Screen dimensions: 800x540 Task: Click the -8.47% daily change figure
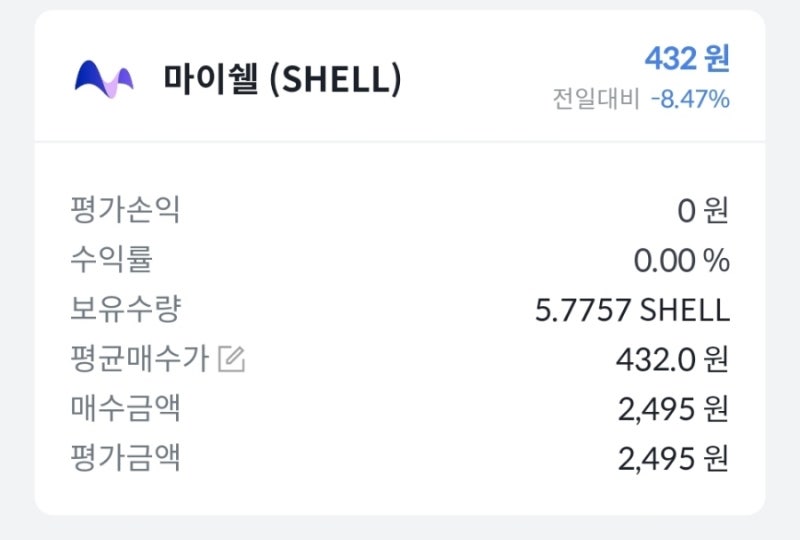tap(690, 99)
